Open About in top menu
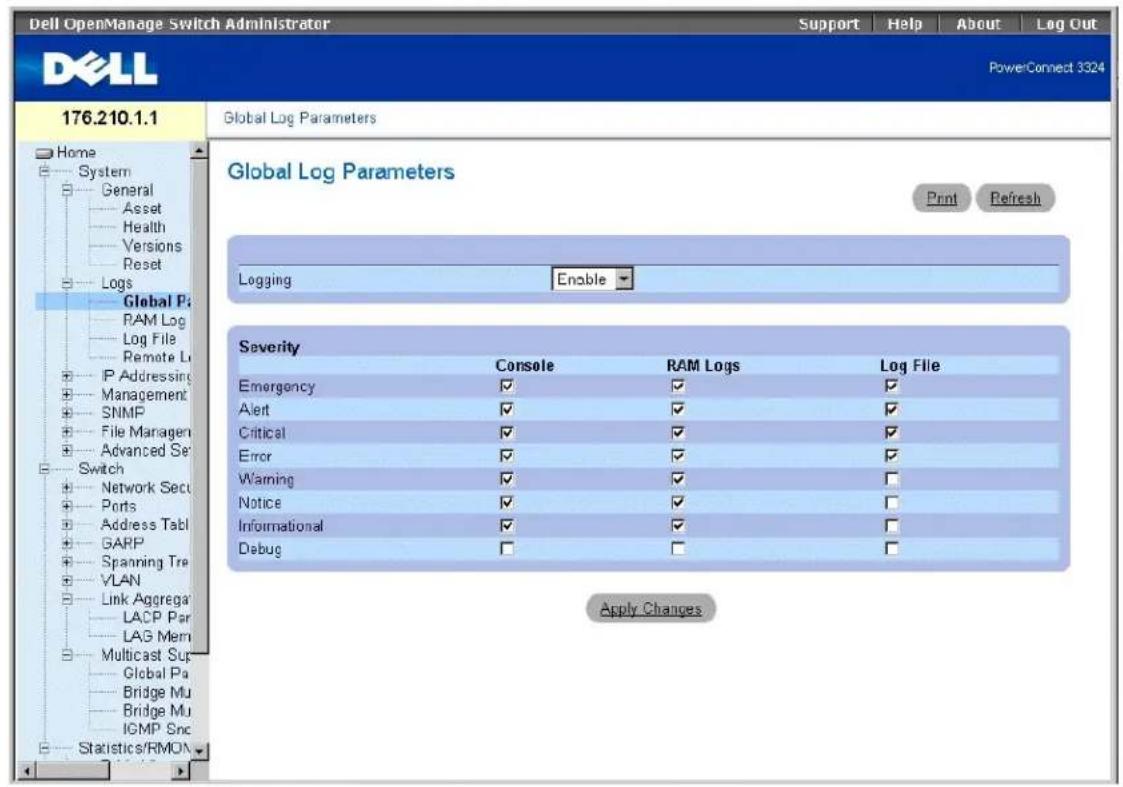Screen dimensions: 1123x787 [x=978, y=24]
